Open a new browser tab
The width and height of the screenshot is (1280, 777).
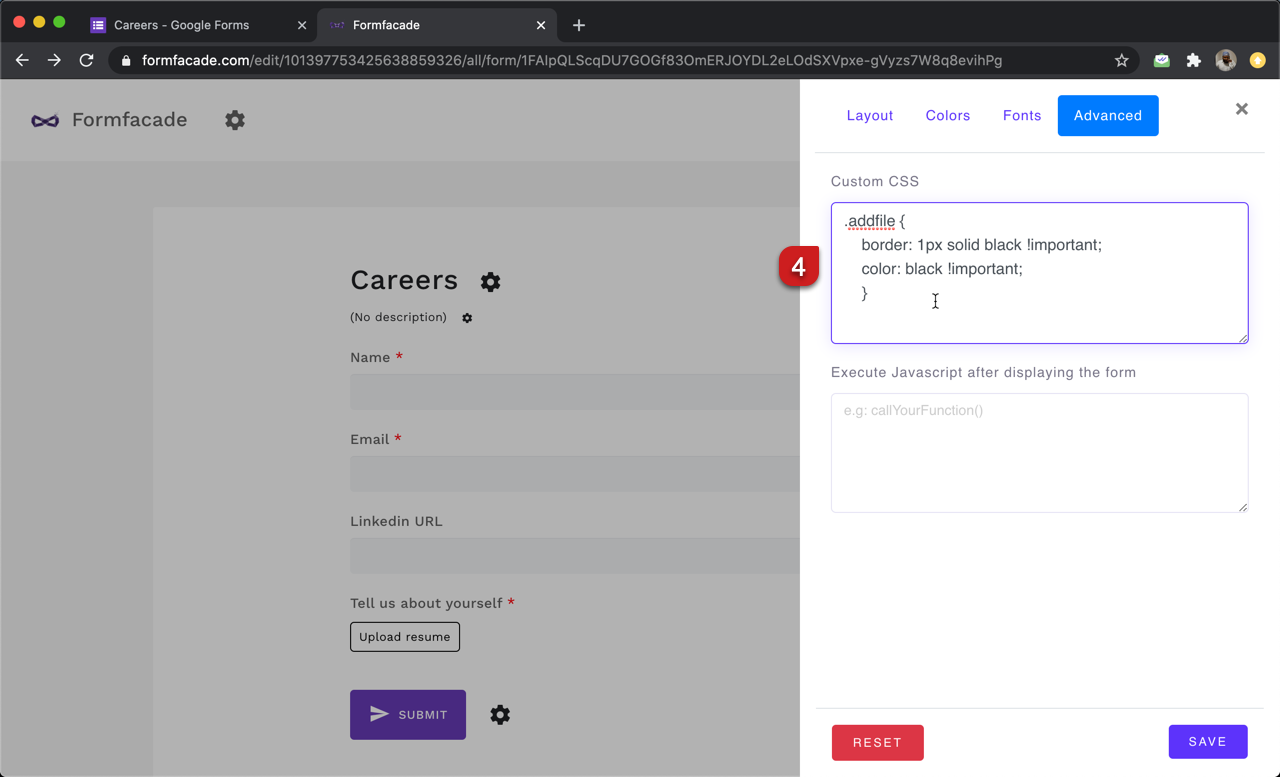(x=579, y=25)
